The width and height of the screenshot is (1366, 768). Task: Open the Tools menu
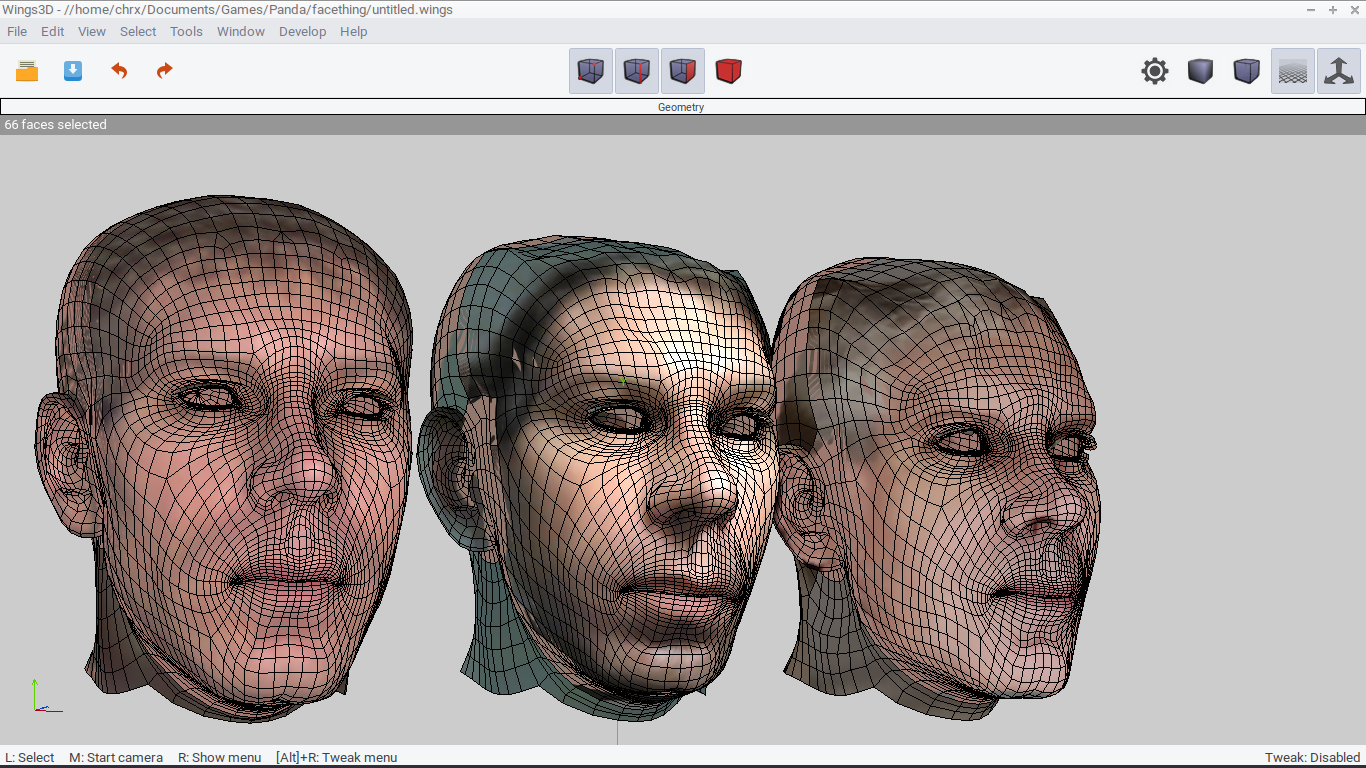click(x=186, y=31)
